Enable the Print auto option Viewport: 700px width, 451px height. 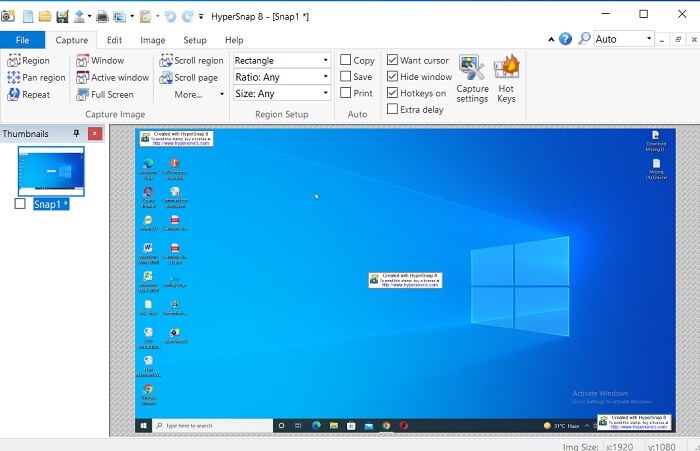point(346,93)
